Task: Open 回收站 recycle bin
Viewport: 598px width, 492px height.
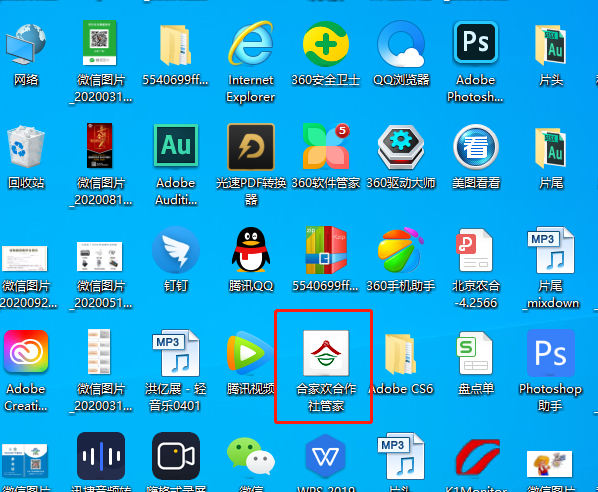Action: (x=26, y=146)
